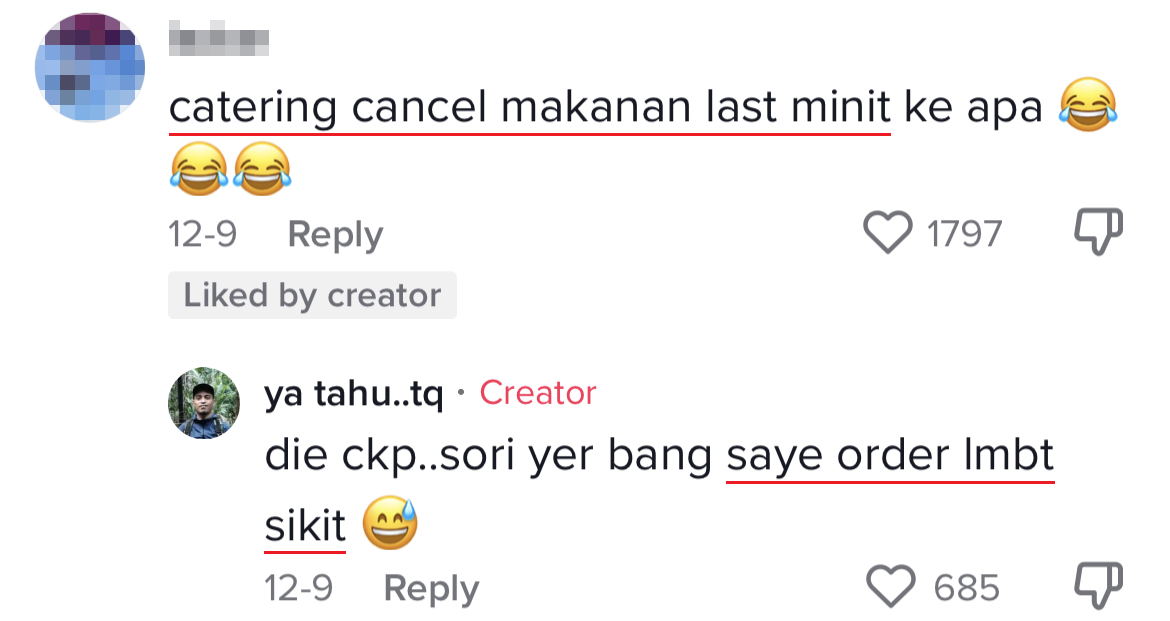This screenshot has width=1170, height=621.
Task: Click the 'die ckp..sori yer bang' reply text
Action: click(490, 457)
